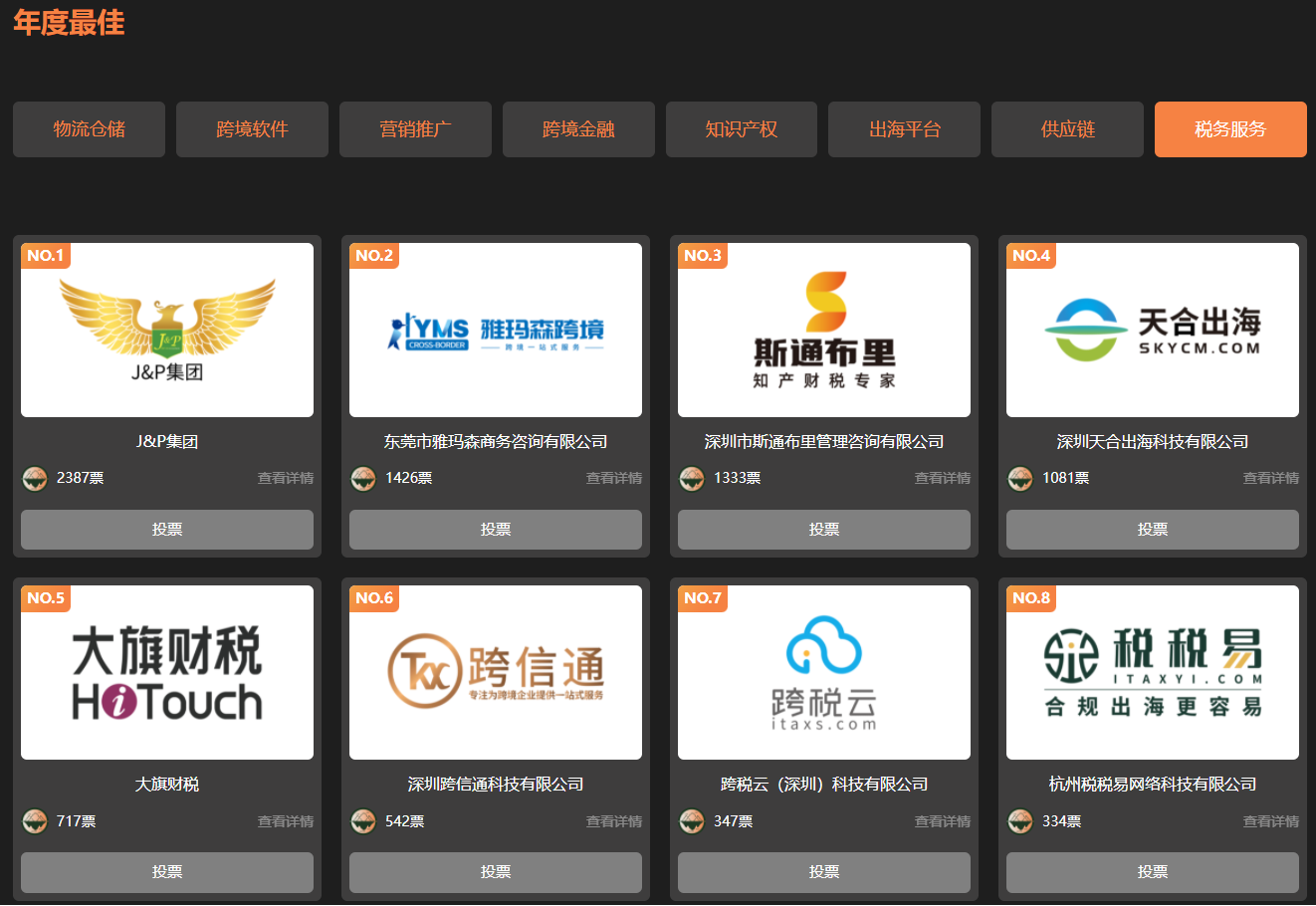
Task: Click the company name J&P集团
Action: [167, 441]
